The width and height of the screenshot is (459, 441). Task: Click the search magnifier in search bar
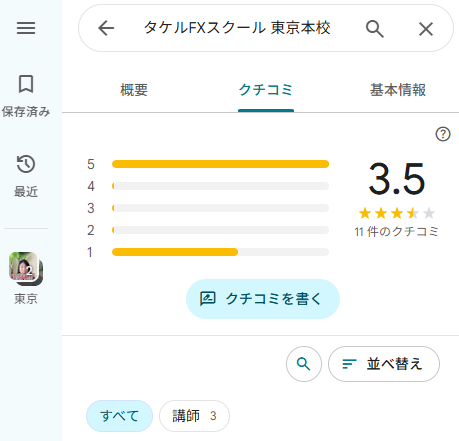[375, 29]
